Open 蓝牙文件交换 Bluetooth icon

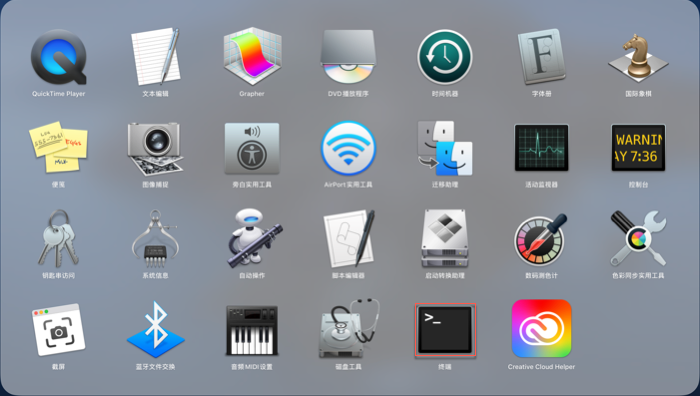tap(155, 330)
